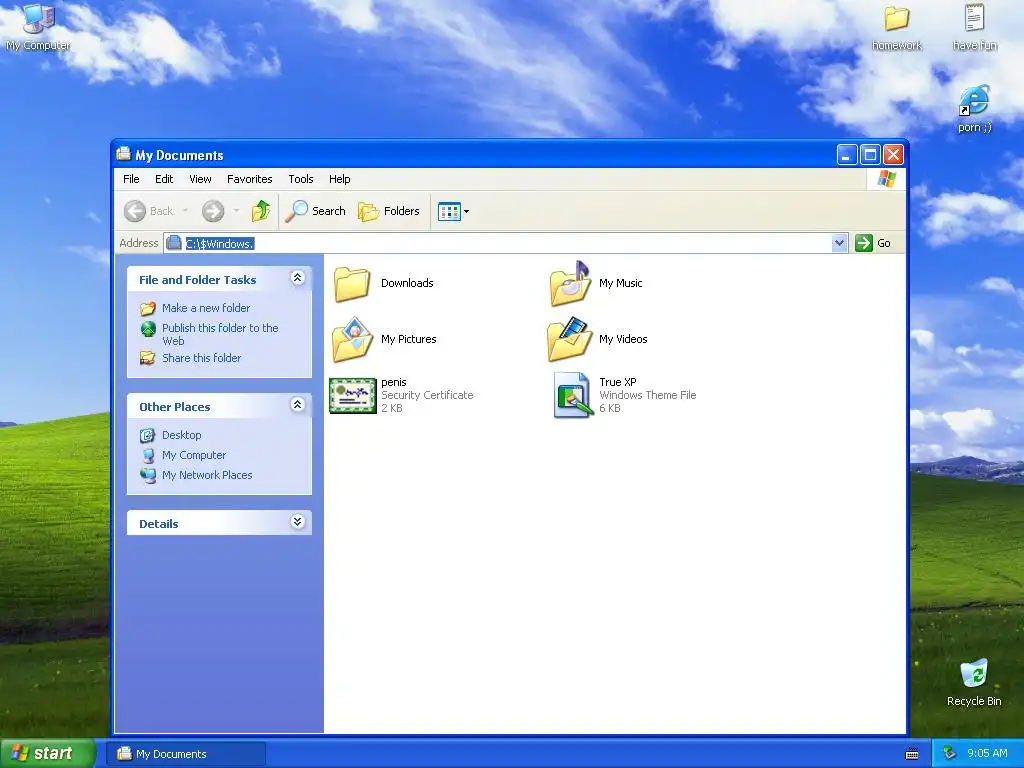Open the File menu
The width and height of the screenshot is (1024, 768).
(x=131, y=179)
